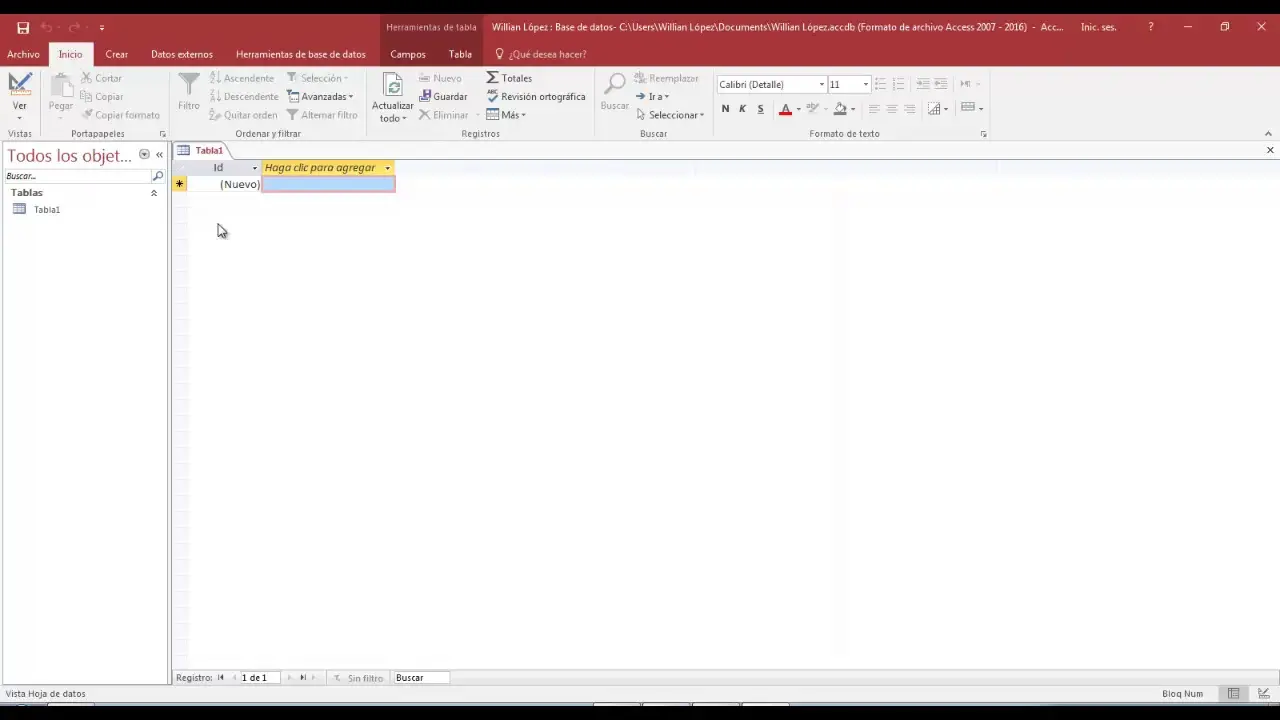Click the Quitar orden icon
Image resolution: width=1280 pixels, height=720 pixels.
(x=215, y=115)
